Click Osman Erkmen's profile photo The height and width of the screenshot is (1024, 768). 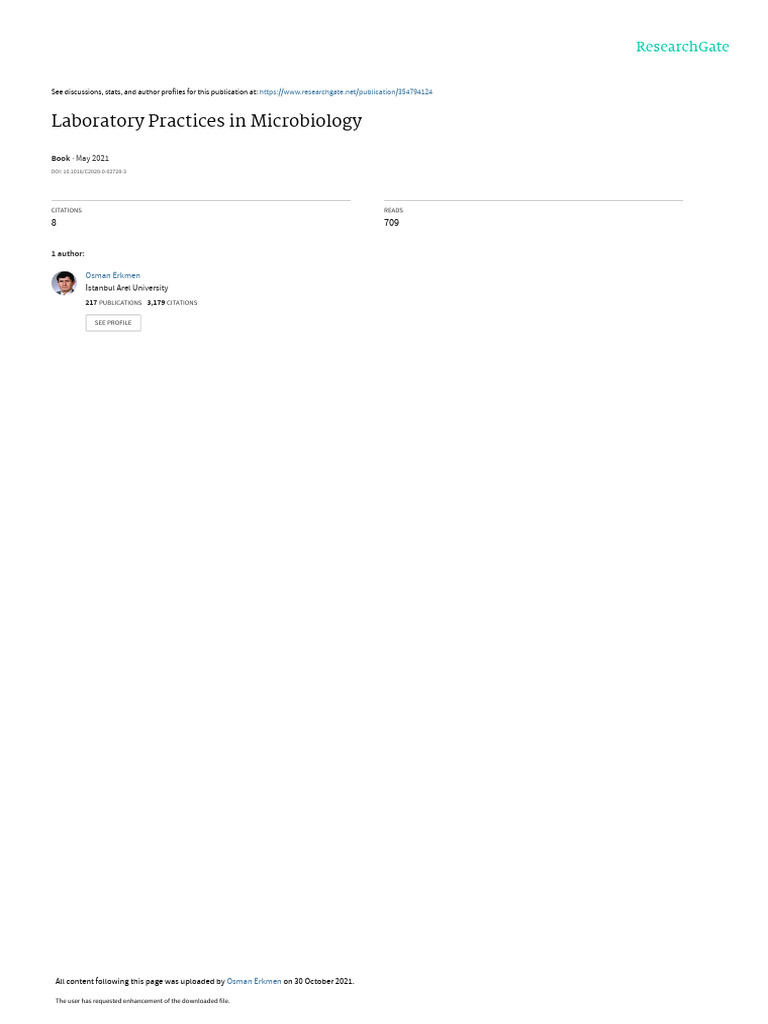coord(64,283)
